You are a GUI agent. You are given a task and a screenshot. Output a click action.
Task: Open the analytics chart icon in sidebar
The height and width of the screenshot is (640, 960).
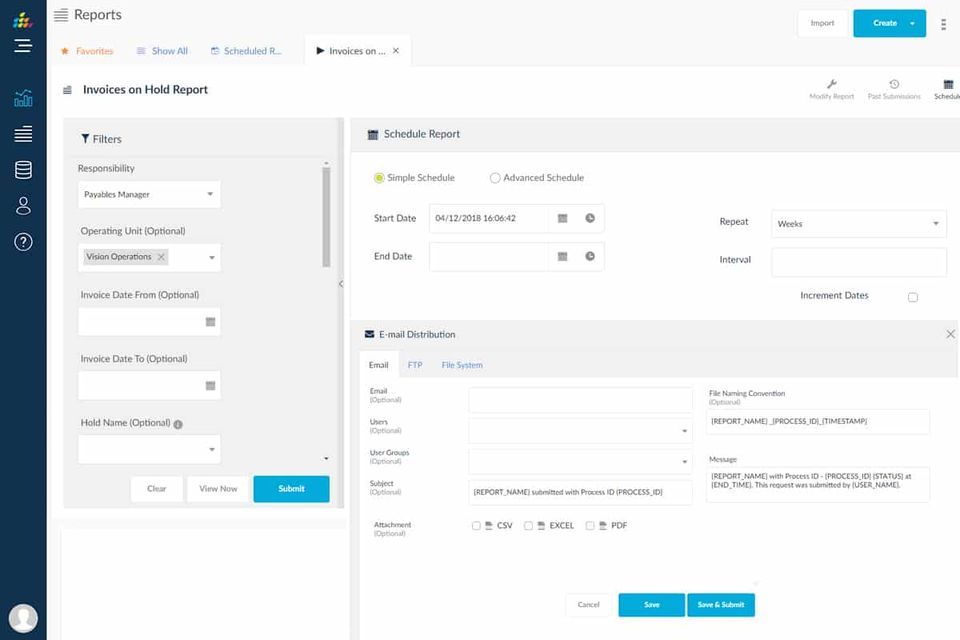click(x=23, y=98)
